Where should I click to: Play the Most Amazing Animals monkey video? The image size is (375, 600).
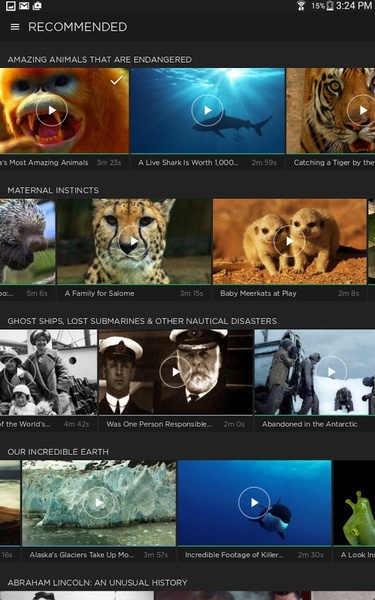[x=52, y=111]
